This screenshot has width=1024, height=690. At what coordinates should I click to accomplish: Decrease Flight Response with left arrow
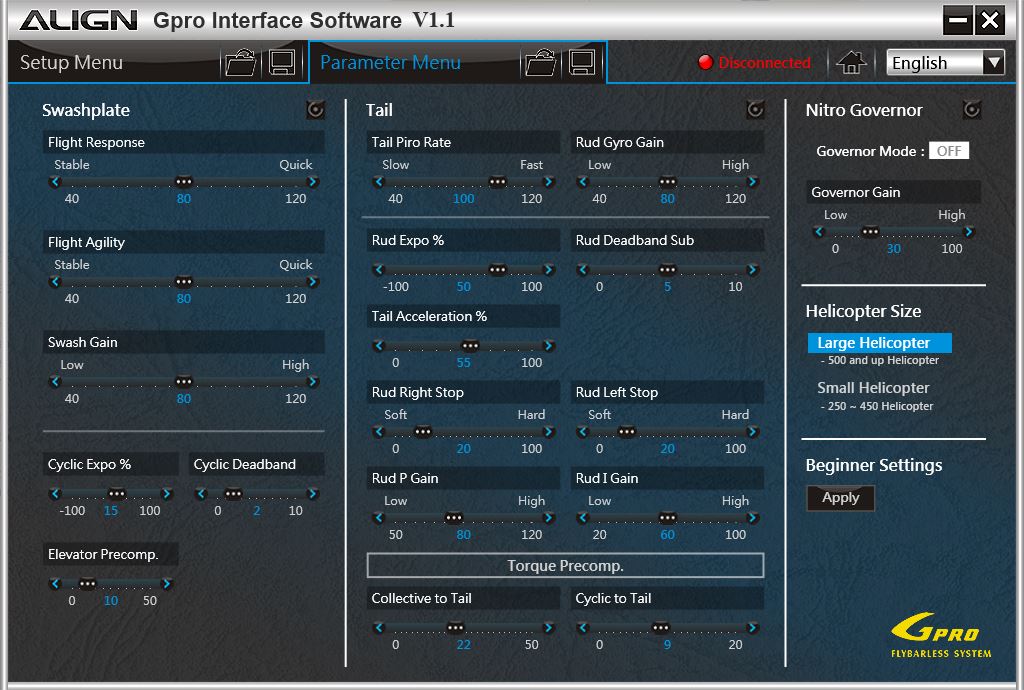click(55, 181)
